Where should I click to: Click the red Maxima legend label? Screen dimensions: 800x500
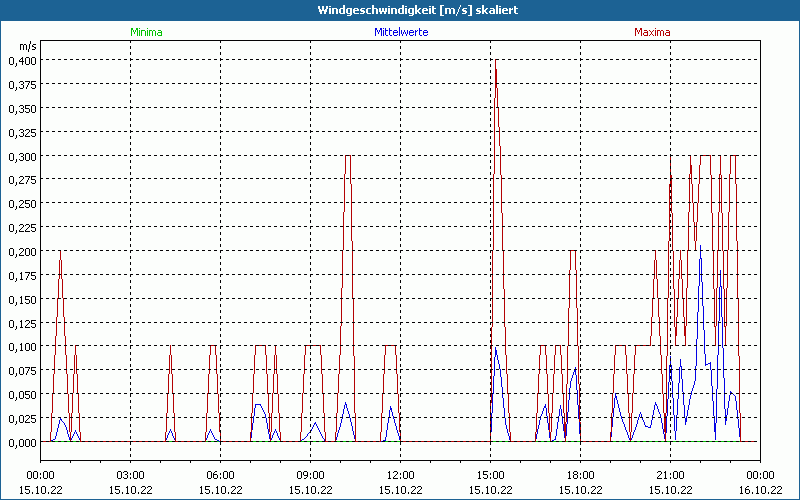[x=652, y=32]
